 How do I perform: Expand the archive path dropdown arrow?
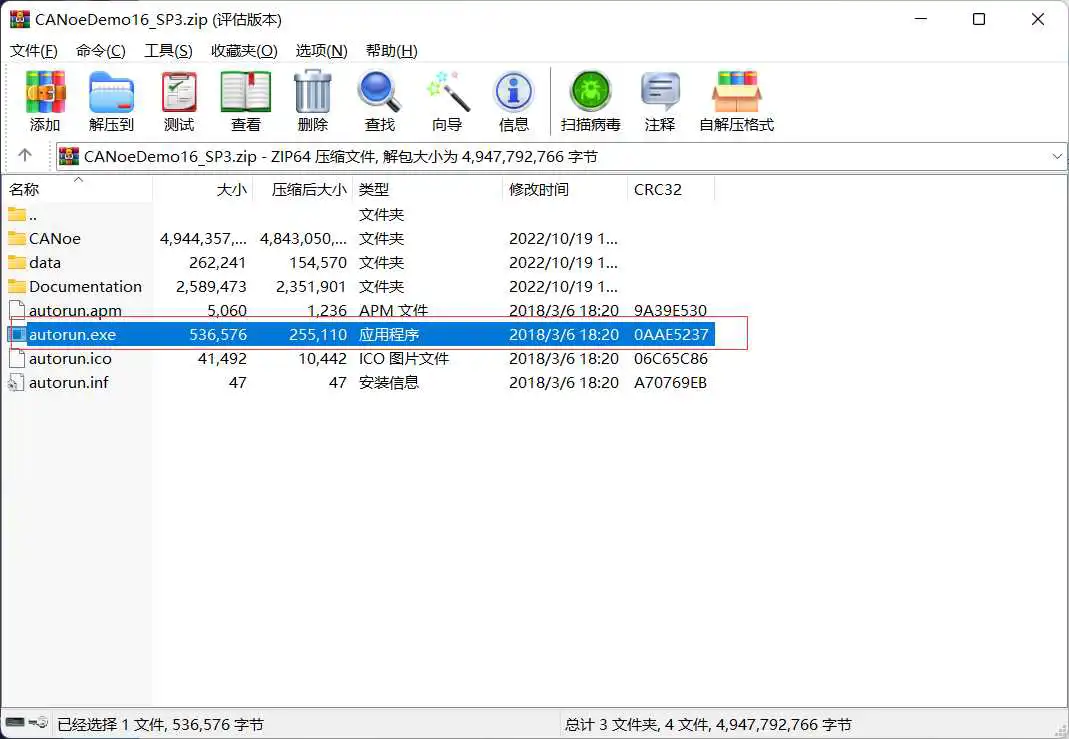click(x=1058, y=156)
